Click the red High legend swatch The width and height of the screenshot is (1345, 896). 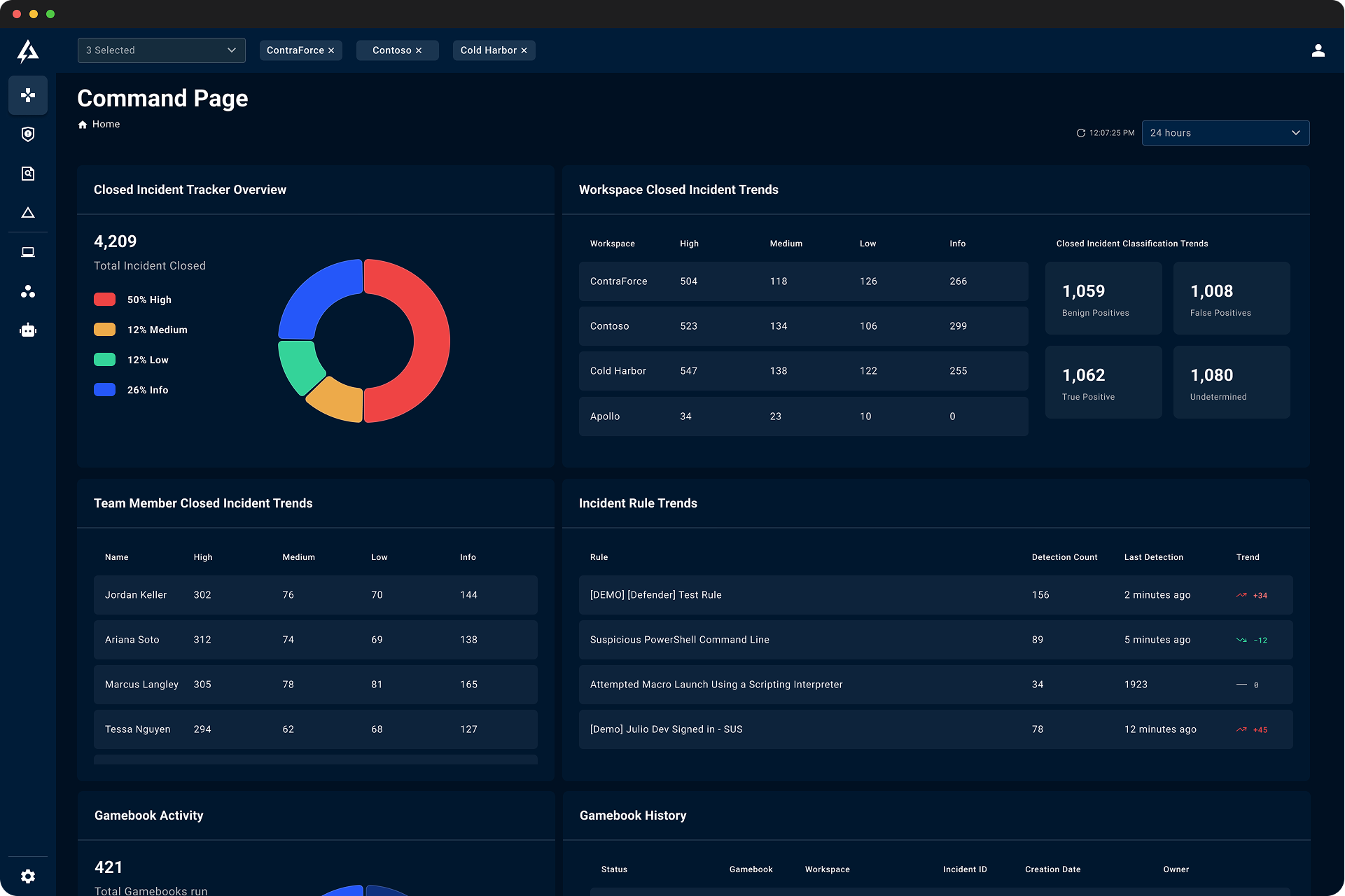[104, 300]
